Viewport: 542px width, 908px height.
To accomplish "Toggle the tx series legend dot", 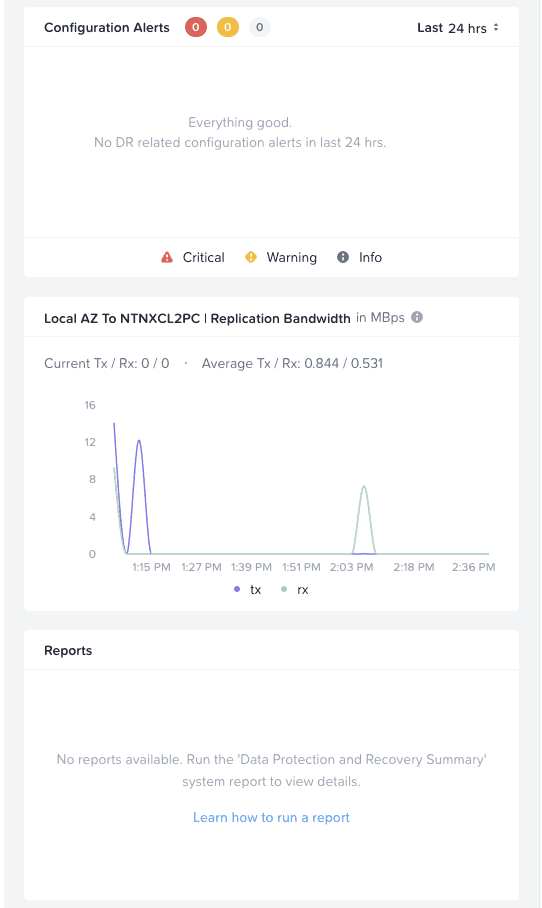I will pos(237,590).
